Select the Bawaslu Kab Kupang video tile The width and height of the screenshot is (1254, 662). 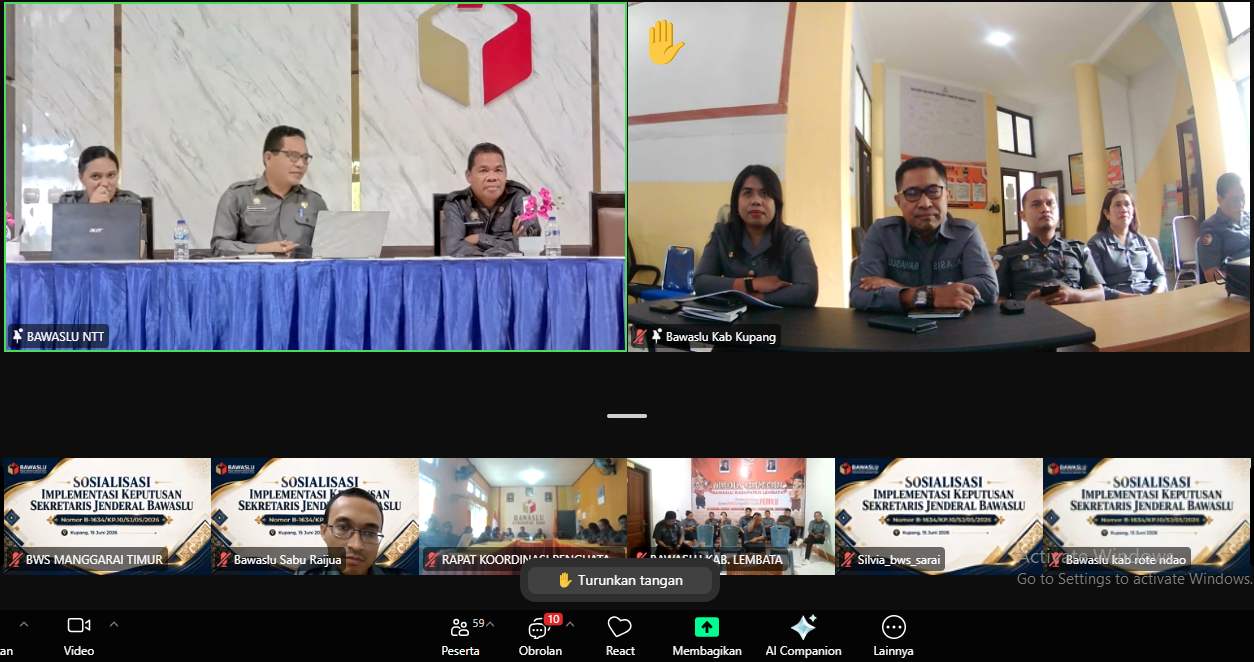pyautogui.click(x=939, y=177)
